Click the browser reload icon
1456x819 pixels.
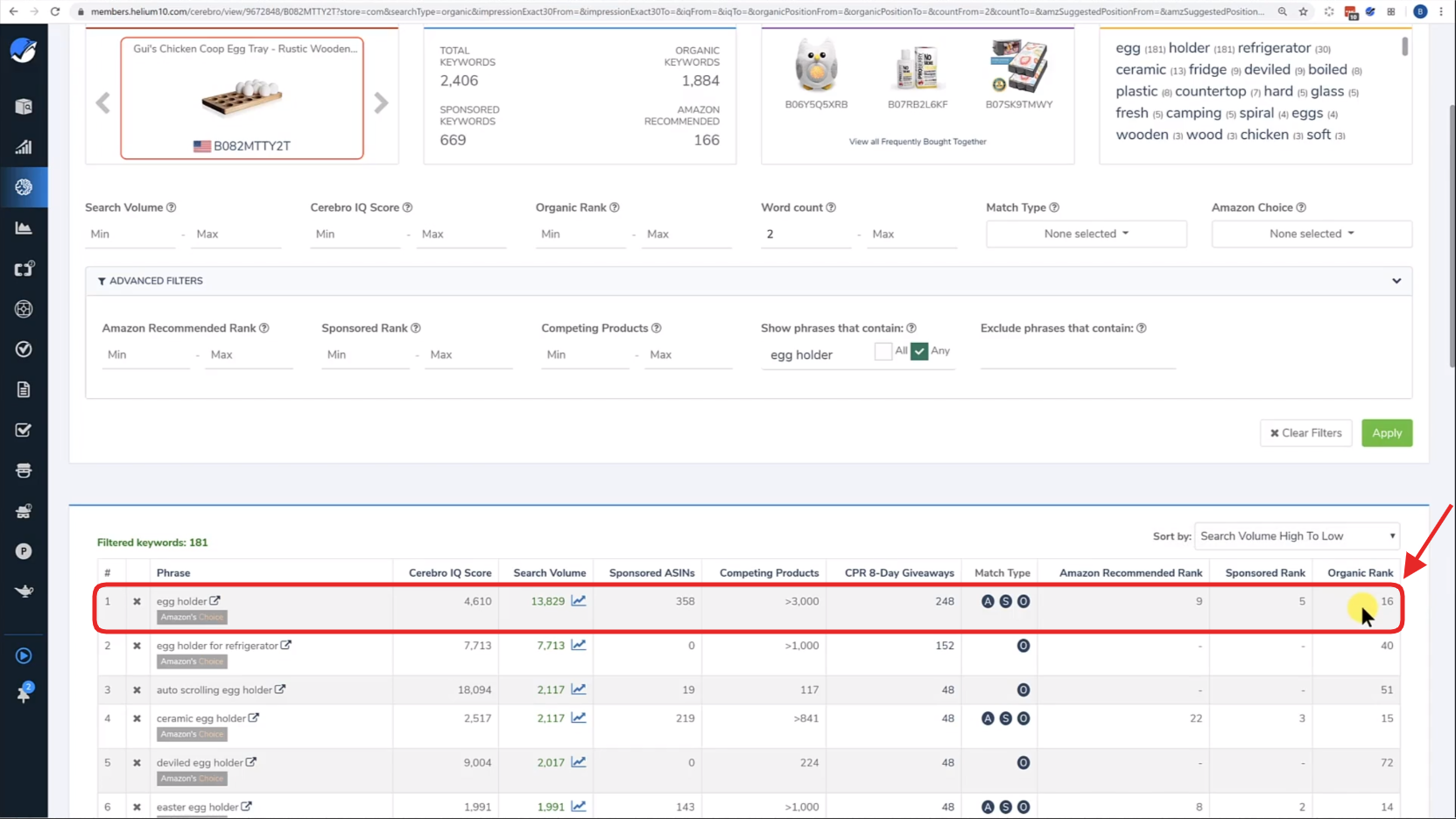(55, 11)
